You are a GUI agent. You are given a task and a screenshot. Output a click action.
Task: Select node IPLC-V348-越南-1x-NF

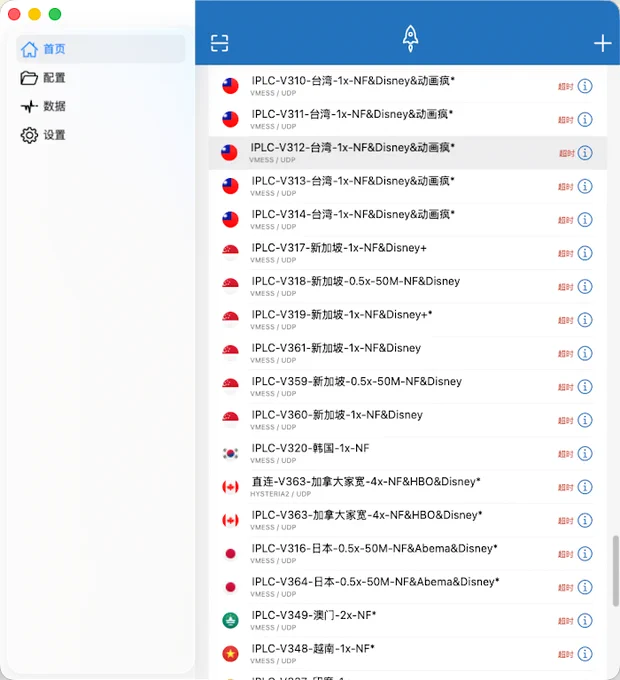pyautogui.click(x=408, y=654)
